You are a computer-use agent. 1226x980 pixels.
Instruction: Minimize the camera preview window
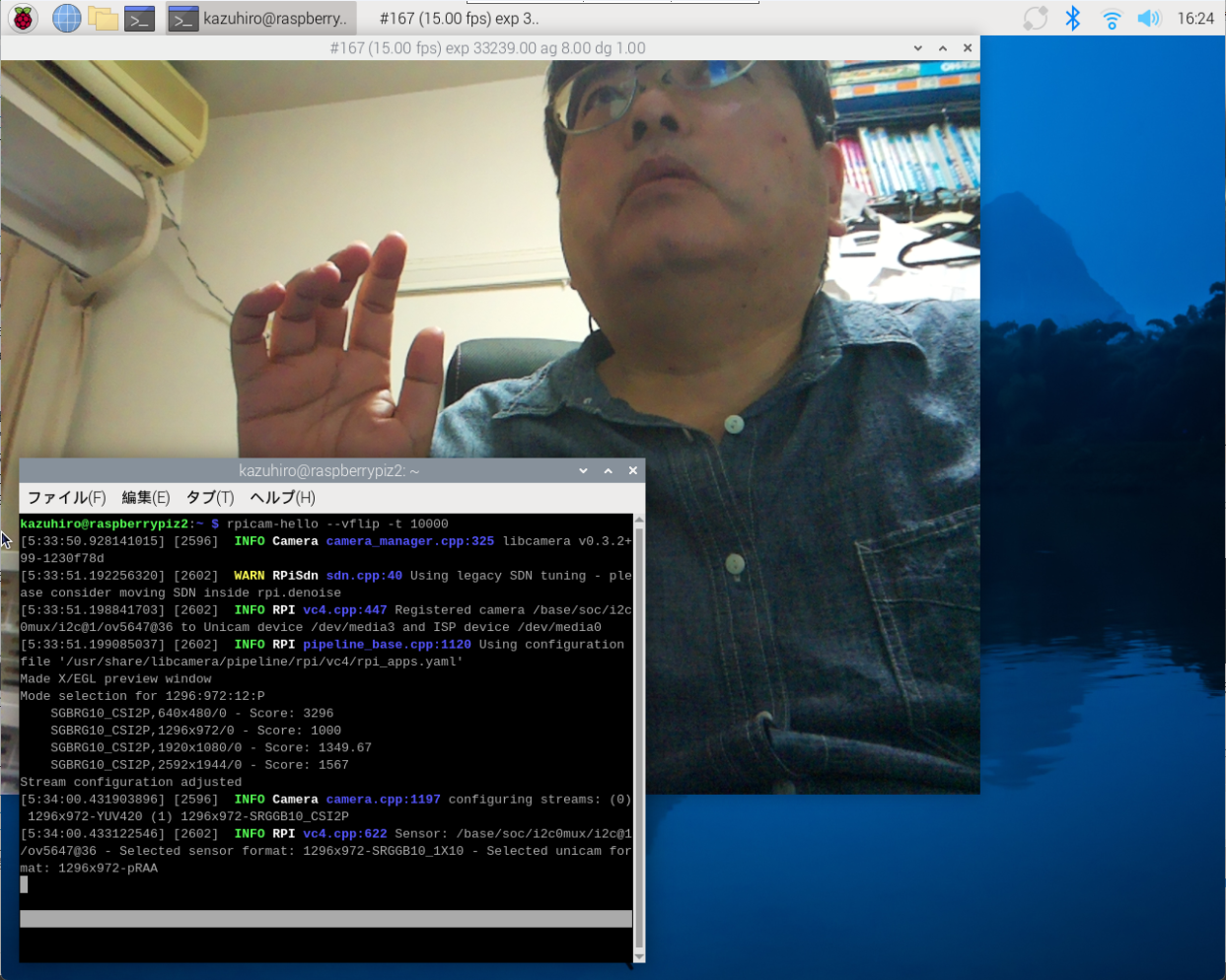click(x=918, y=48)
